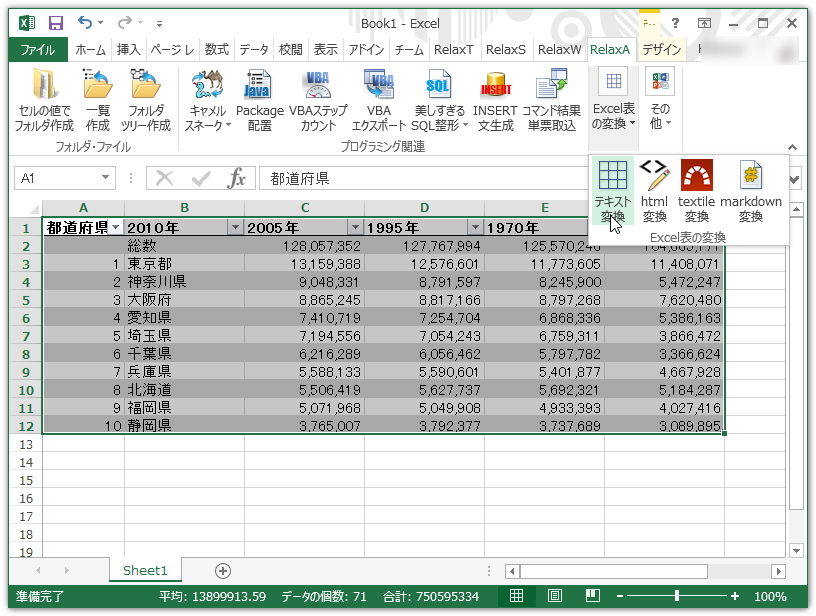Add a new sheet with the plus button
This screenshot has height=616, width=816.
click(x=222, y=570)
